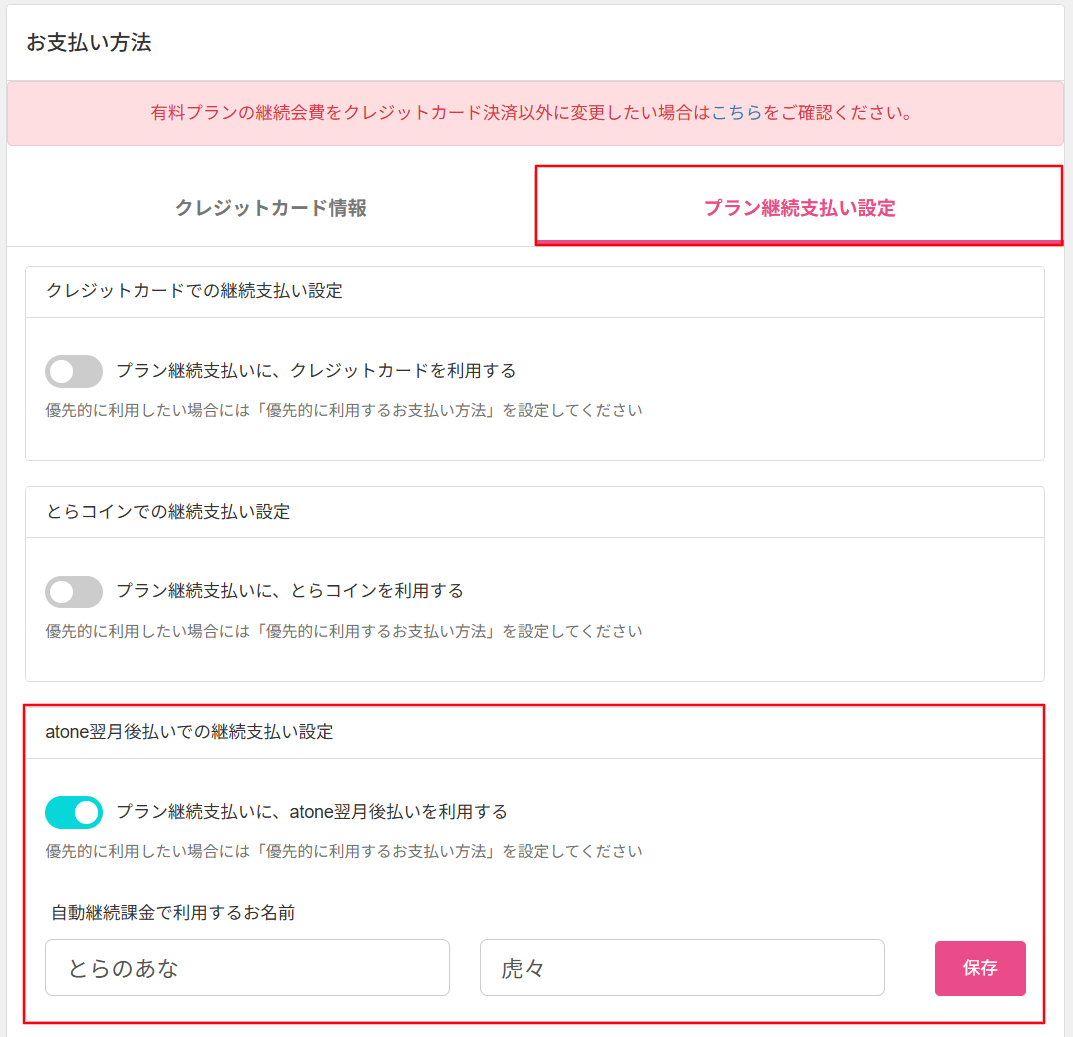Disable the atone翌月後払い payment toggle
The height and width of the screenshot is (1037, 1073).
tap(74, 813)
